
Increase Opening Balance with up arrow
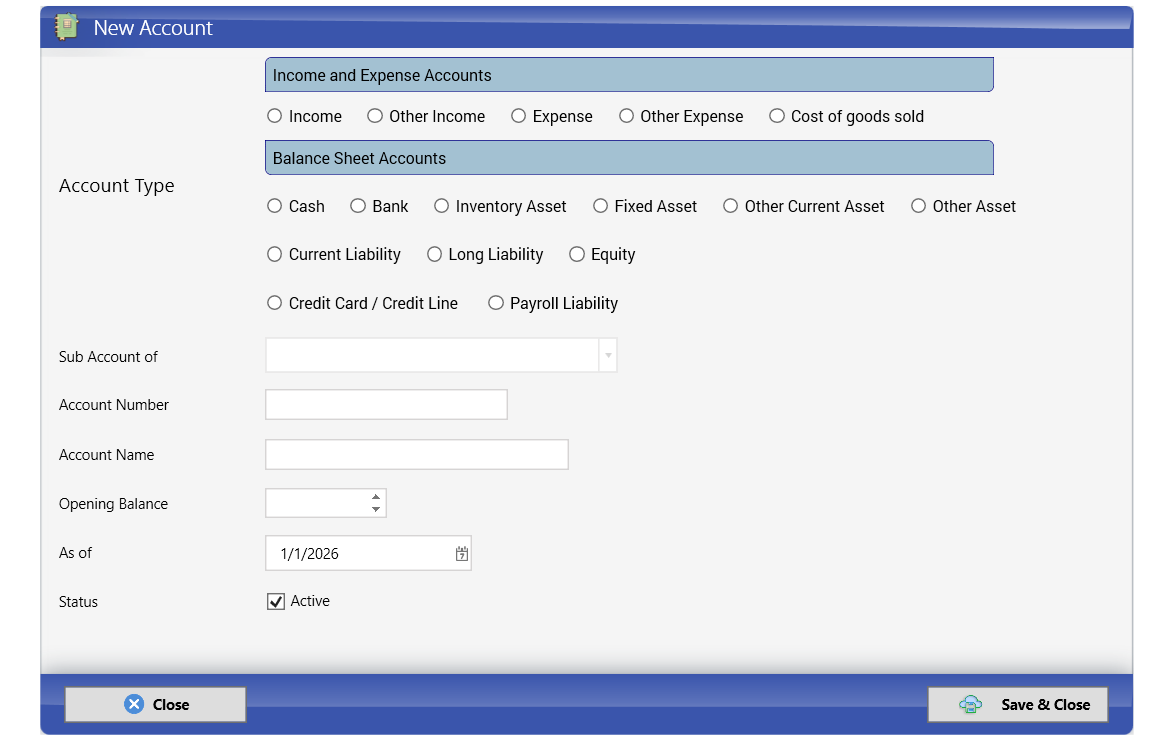(x=376, y=497)
